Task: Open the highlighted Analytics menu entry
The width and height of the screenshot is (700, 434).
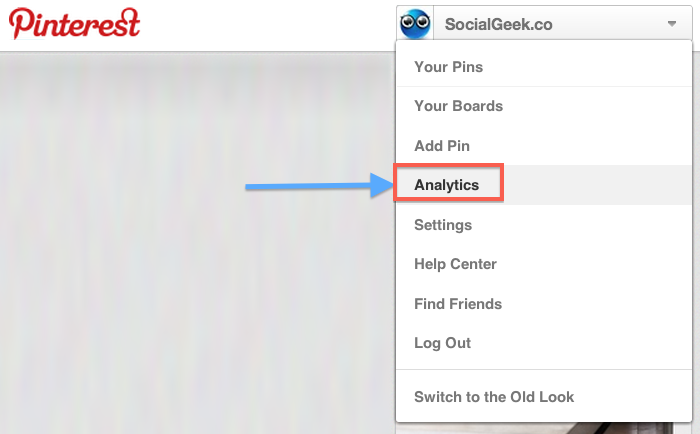Action: pyautogui.click(x=447, y=186)
